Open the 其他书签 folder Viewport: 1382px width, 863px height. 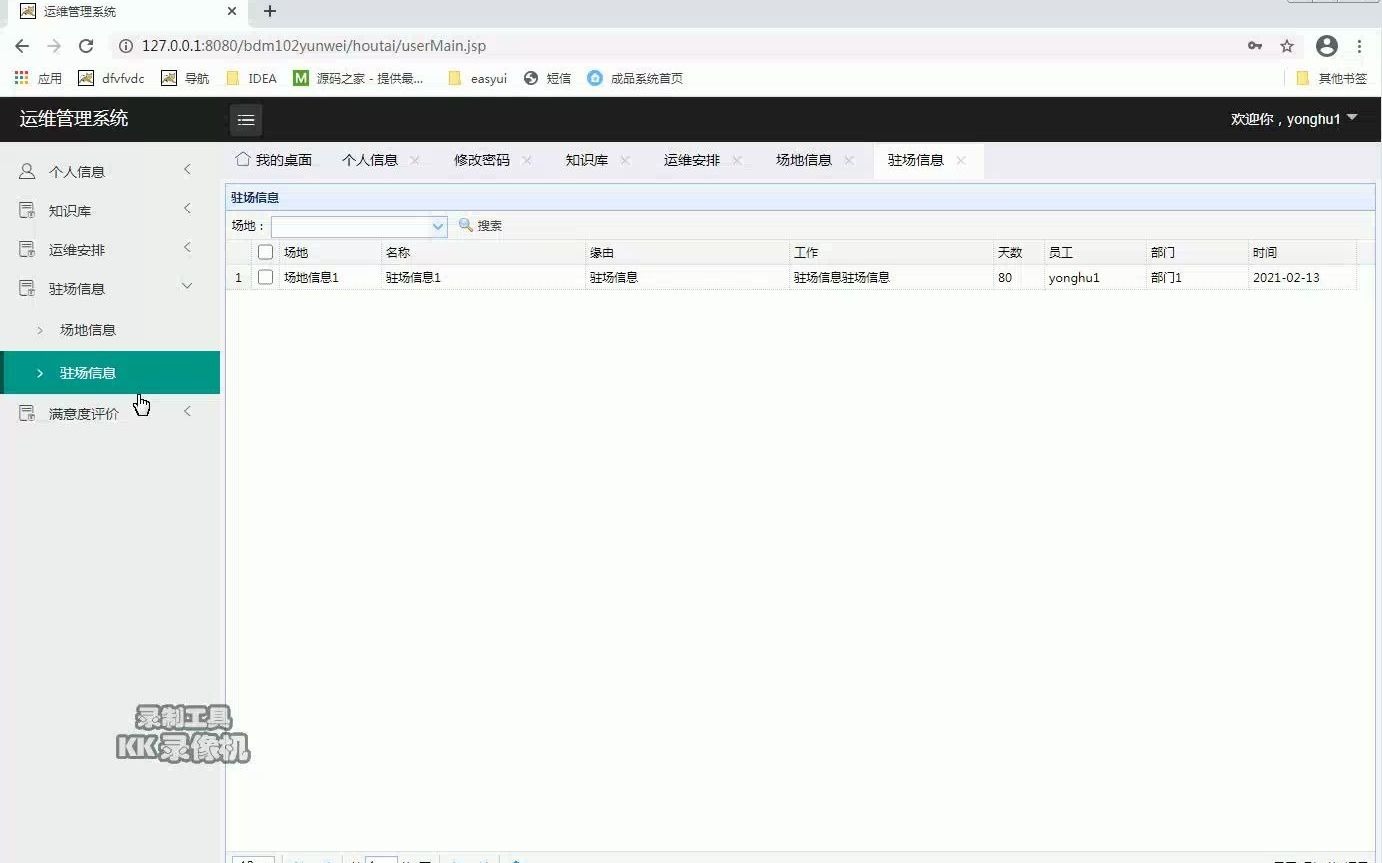click(x=1331, y=78)
